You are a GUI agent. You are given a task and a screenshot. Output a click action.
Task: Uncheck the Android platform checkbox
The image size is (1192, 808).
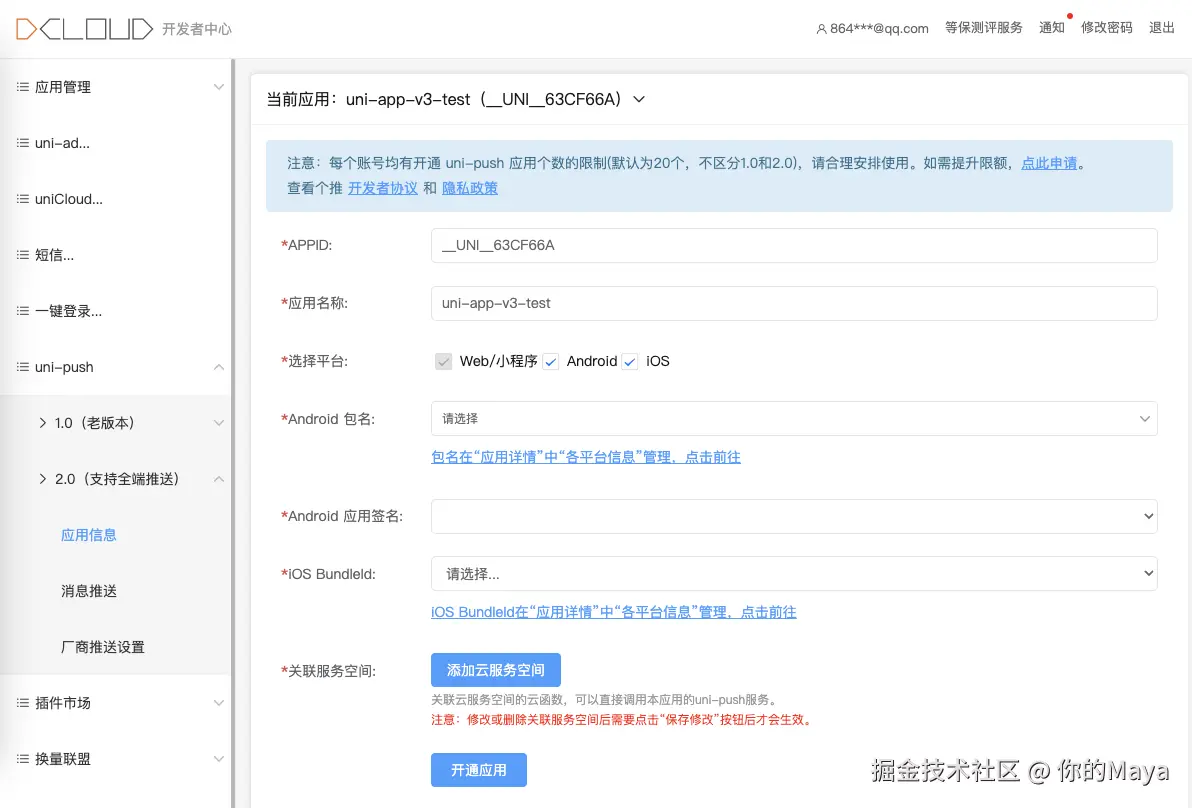(x=550, y=362)
